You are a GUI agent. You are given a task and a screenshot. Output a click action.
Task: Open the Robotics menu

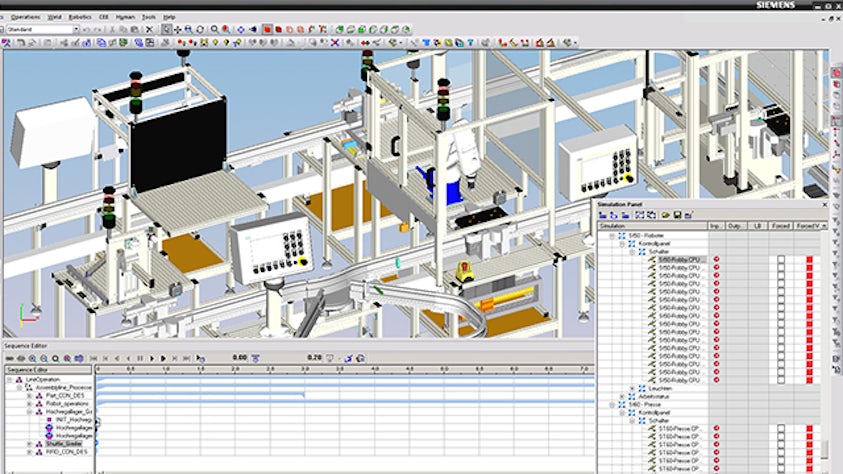(80, 17)
